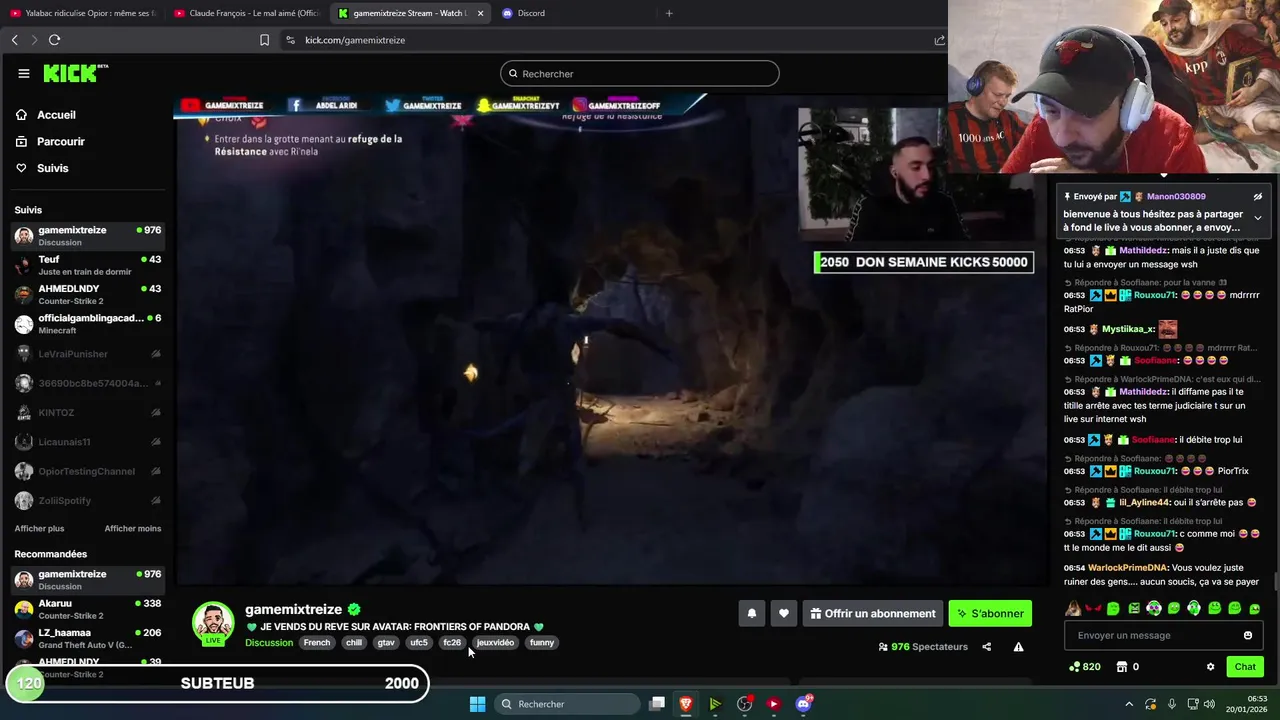This screenshot has width=1280, height=720.
Task: Select the funny tag
Action: [542, 643]
